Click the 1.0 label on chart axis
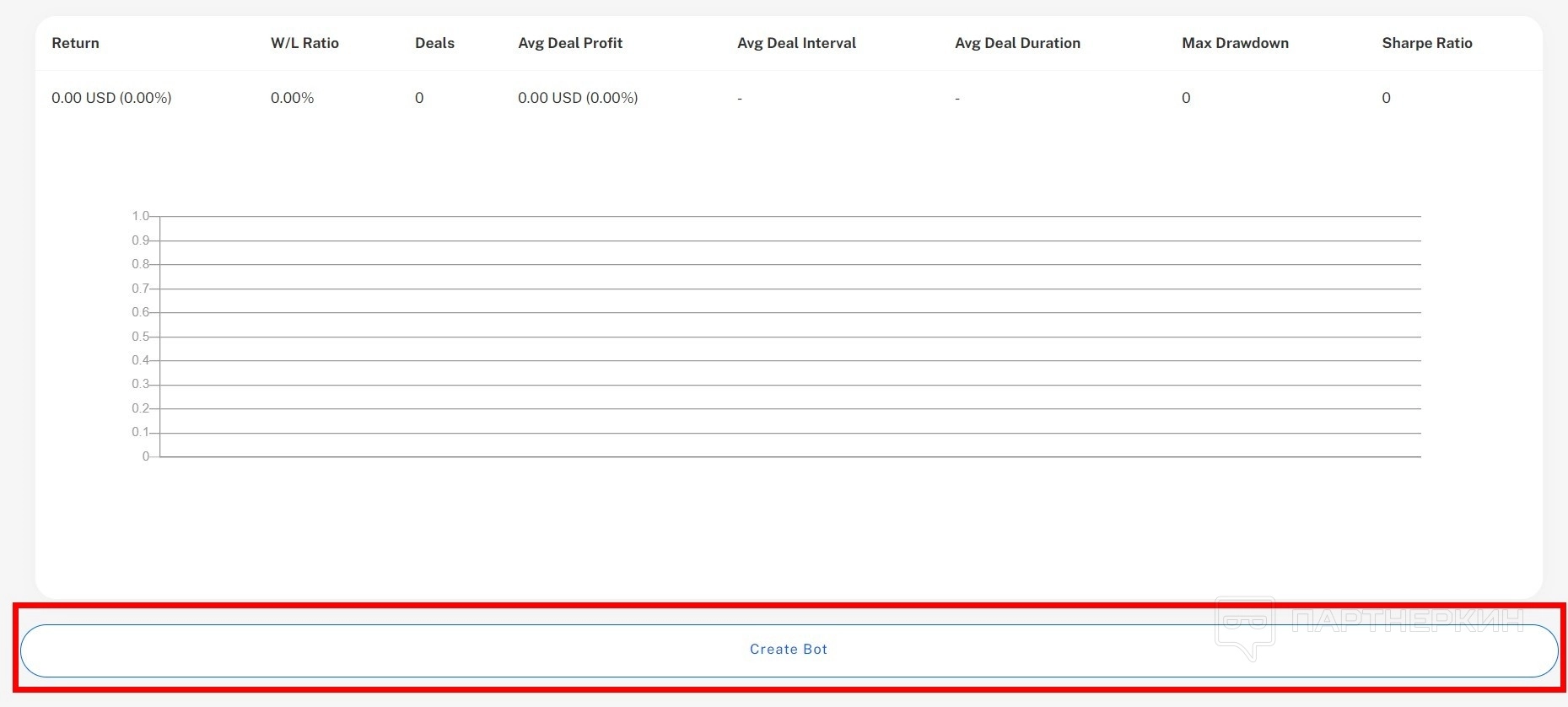This screenshot has width=1568, height=707. coord(140,216)
